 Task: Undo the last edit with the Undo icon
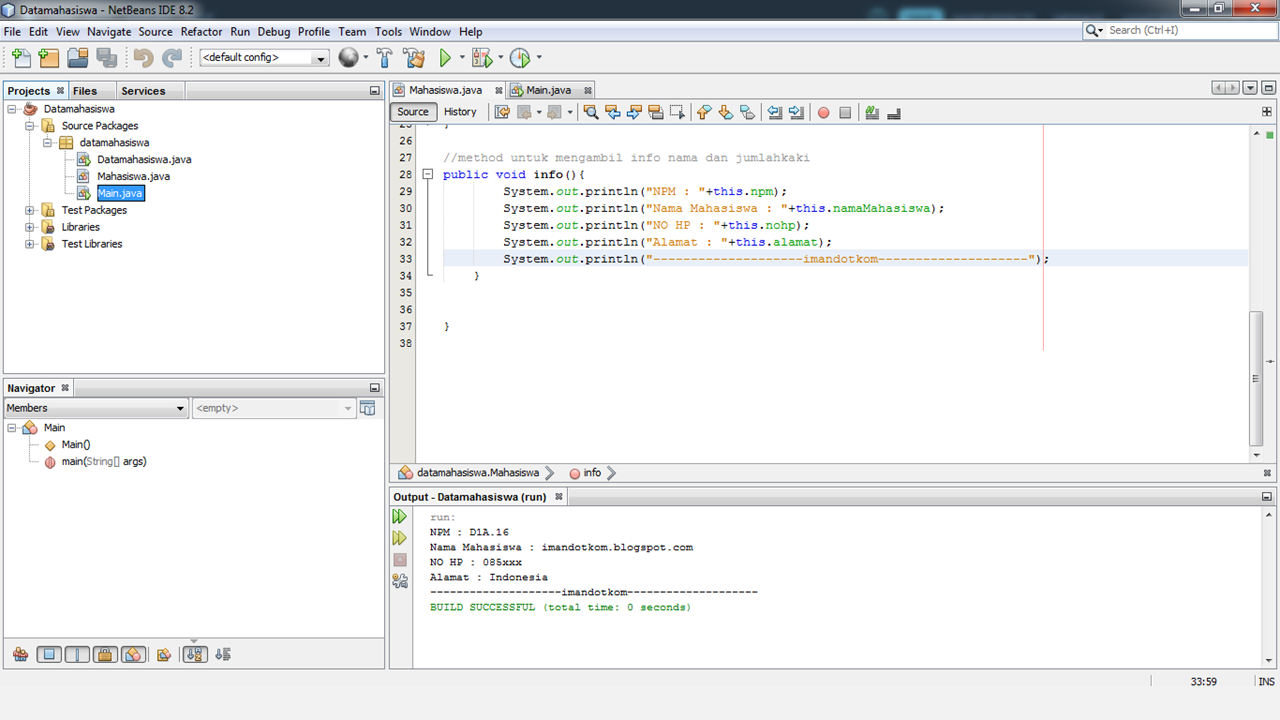pos(143,57)
